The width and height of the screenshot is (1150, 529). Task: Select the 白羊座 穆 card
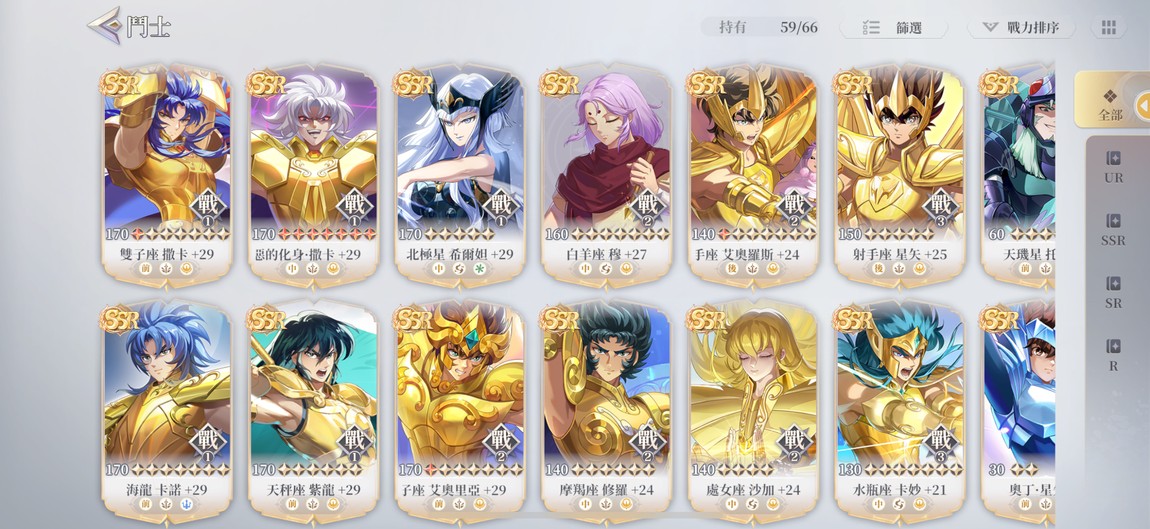(607, 175)
